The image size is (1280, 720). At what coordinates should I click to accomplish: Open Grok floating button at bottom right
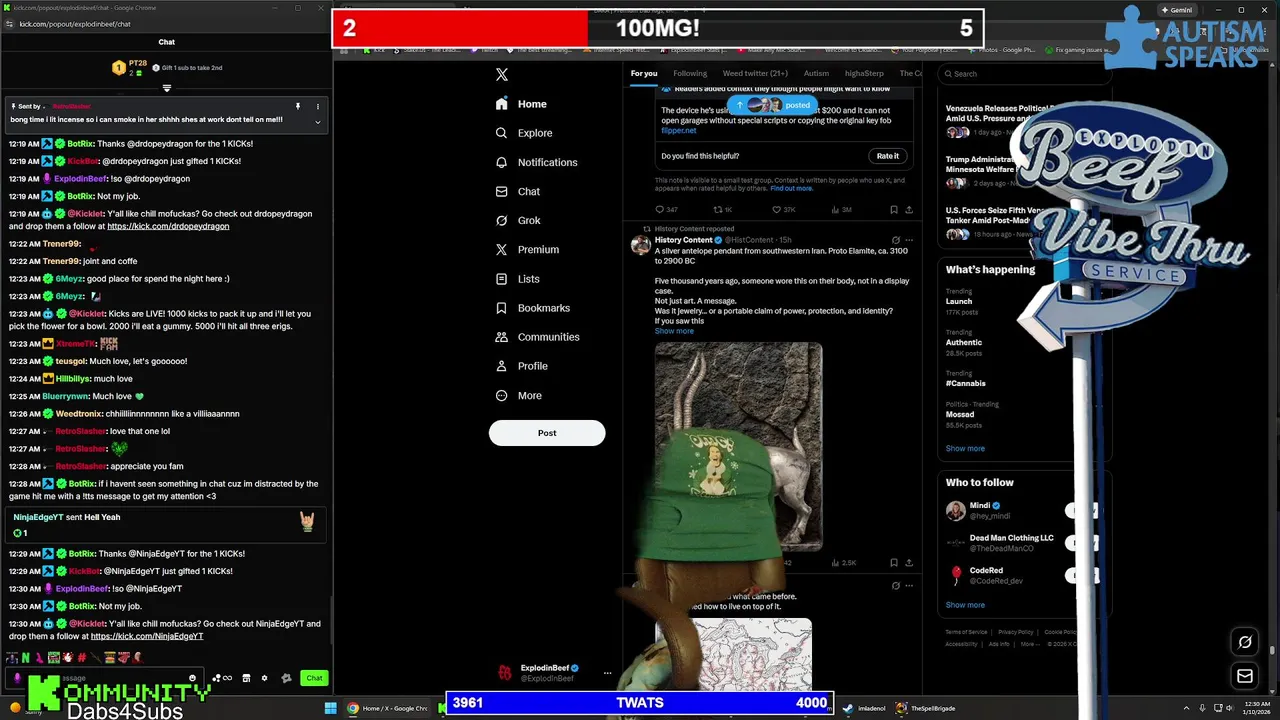coord(1245,642)
